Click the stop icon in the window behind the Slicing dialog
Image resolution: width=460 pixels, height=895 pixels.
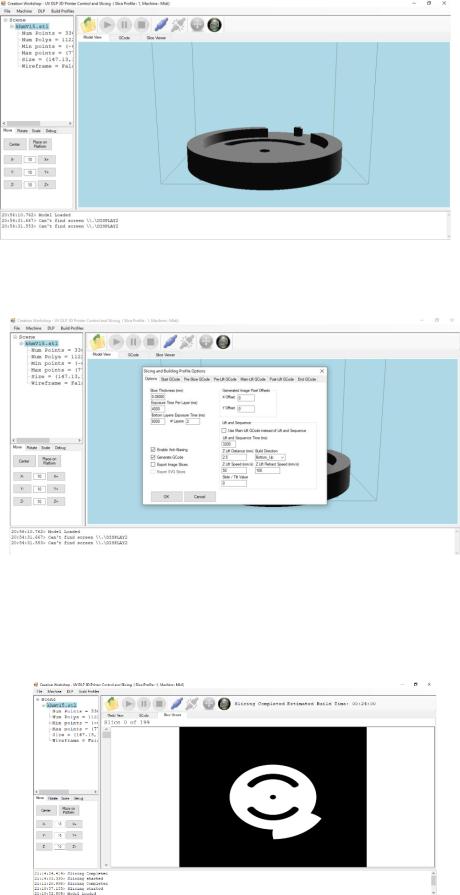[x=150, y=342]
